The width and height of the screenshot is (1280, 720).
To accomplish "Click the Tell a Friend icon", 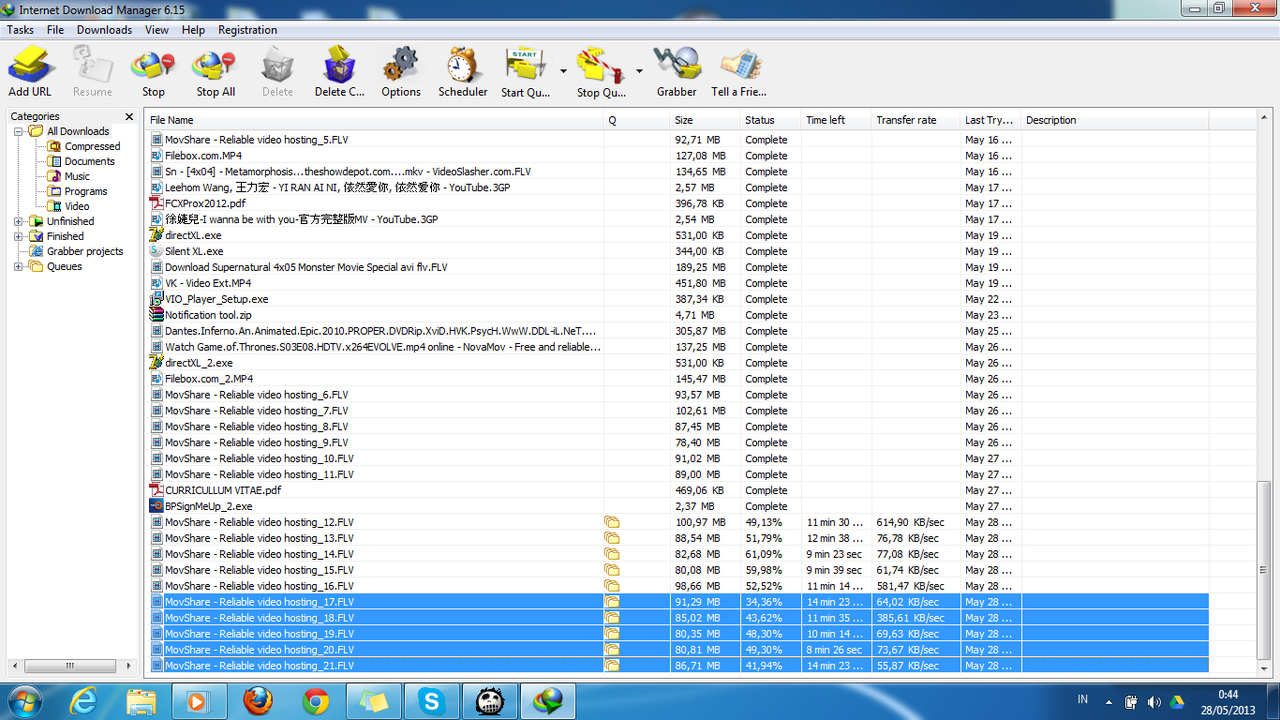I will click(739, 72).
